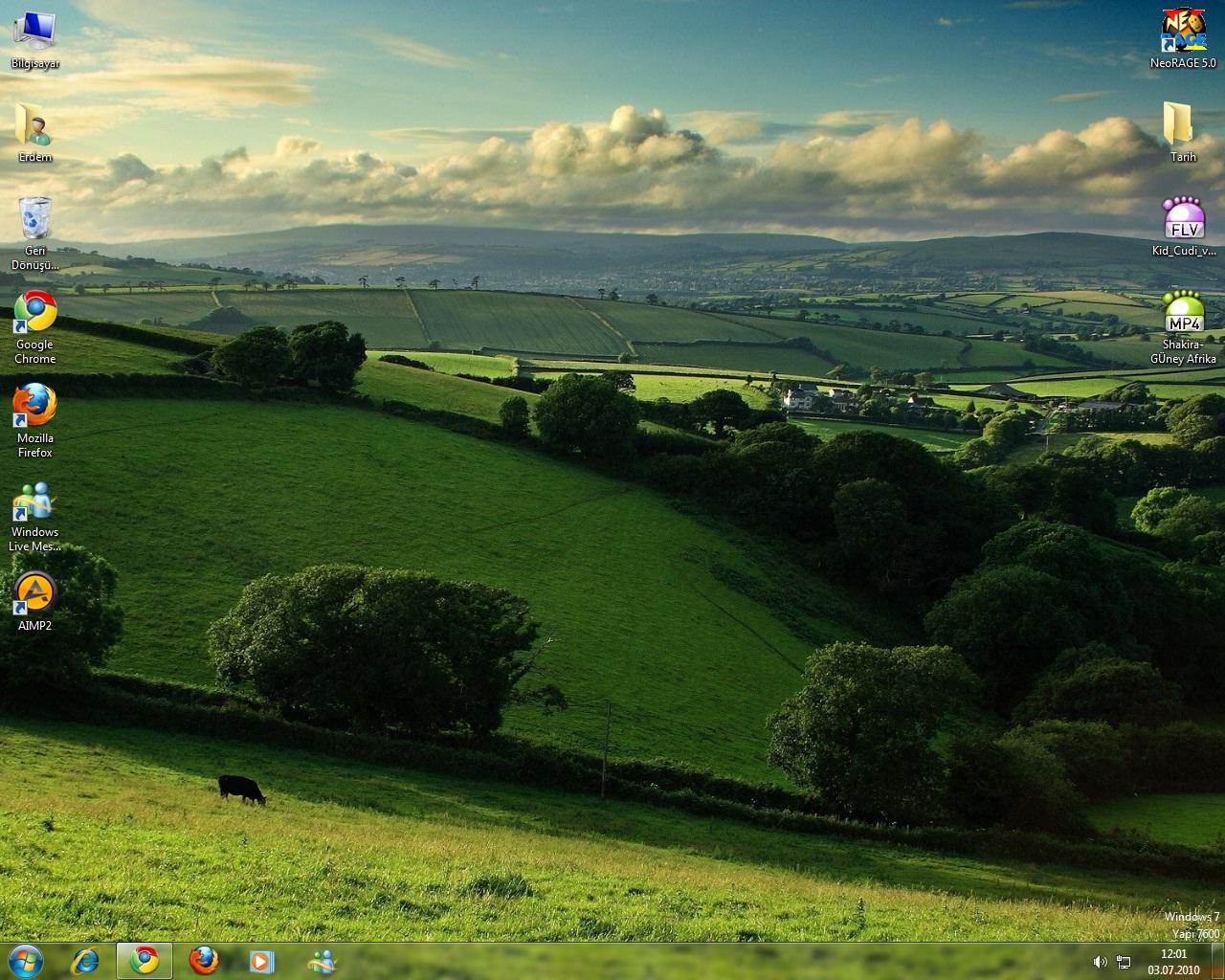Click Messenger icon on the taskbar
1225x980 pixels.
(x=322, y=960)
